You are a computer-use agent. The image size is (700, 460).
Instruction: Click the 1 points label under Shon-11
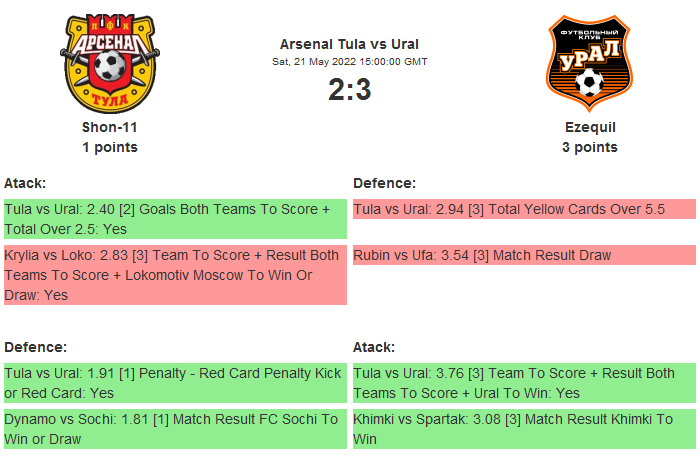click(x=110, y=147)
